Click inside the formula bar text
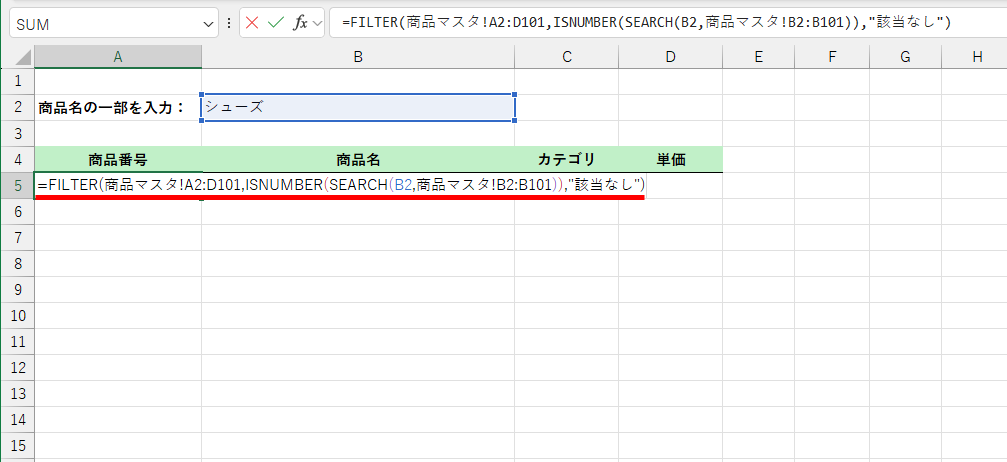This screenshot has height=462, width=1007. point(646,23)
